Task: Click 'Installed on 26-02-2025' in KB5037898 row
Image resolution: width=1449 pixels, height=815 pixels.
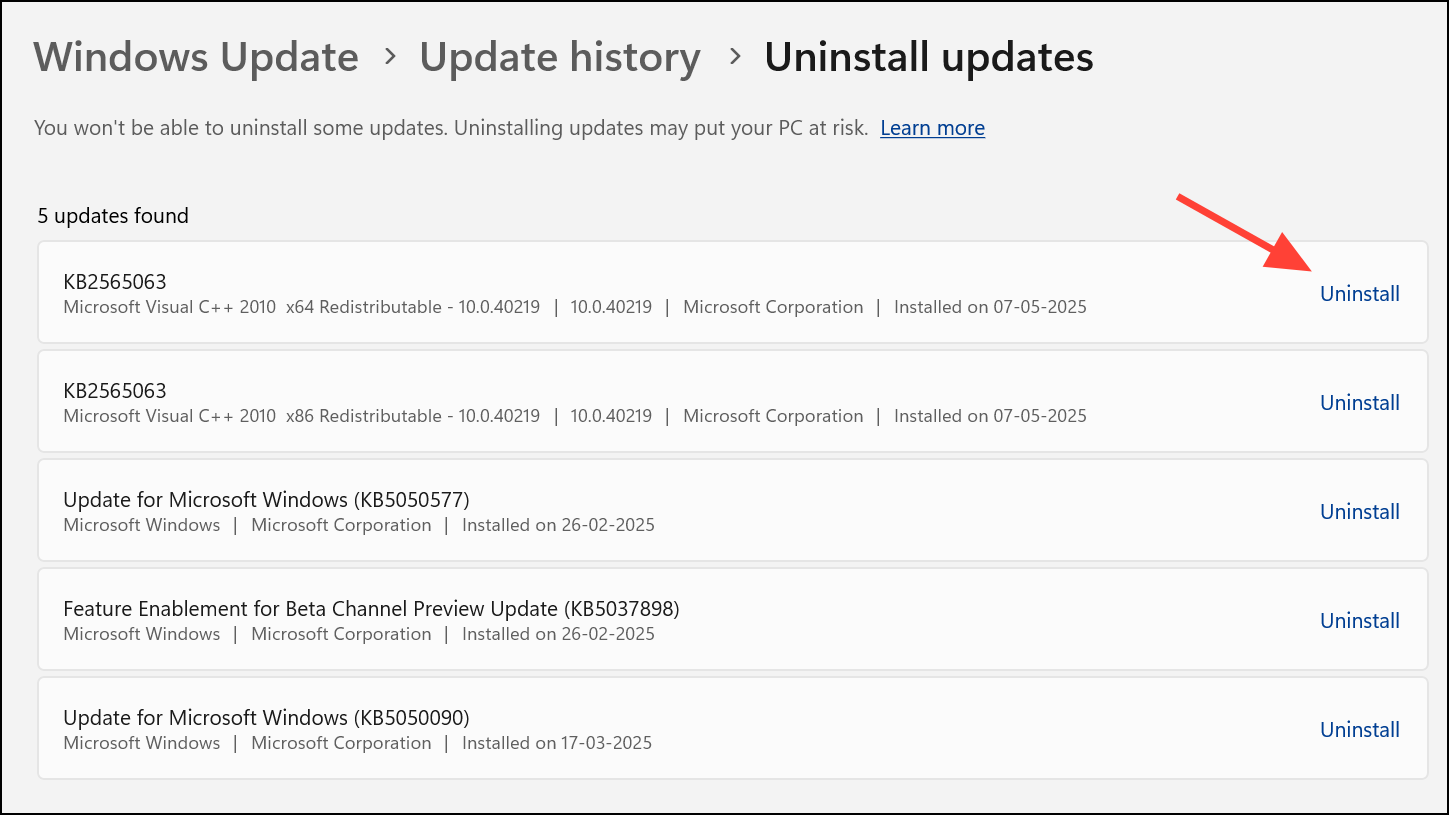Action: coord(558,634)
